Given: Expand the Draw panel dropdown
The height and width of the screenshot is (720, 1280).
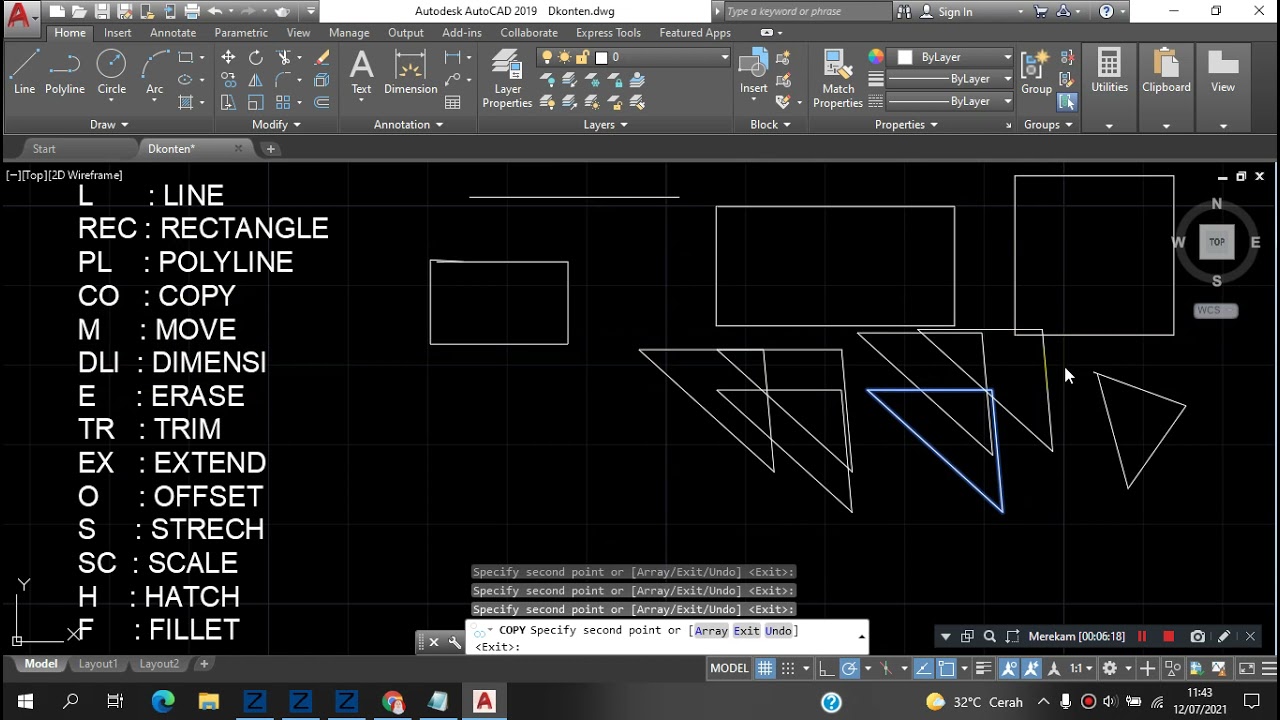Looking at the screenshot, I should 109,124.
